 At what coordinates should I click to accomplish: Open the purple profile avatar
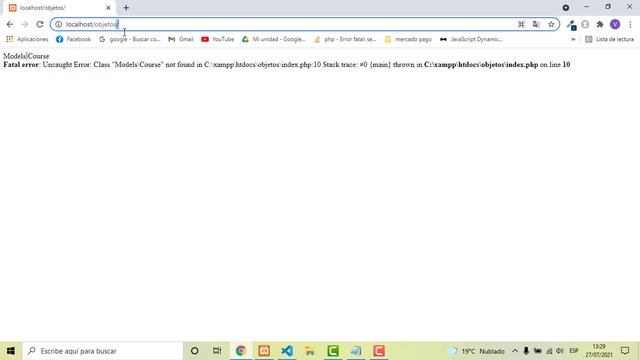tap(615, 24)
